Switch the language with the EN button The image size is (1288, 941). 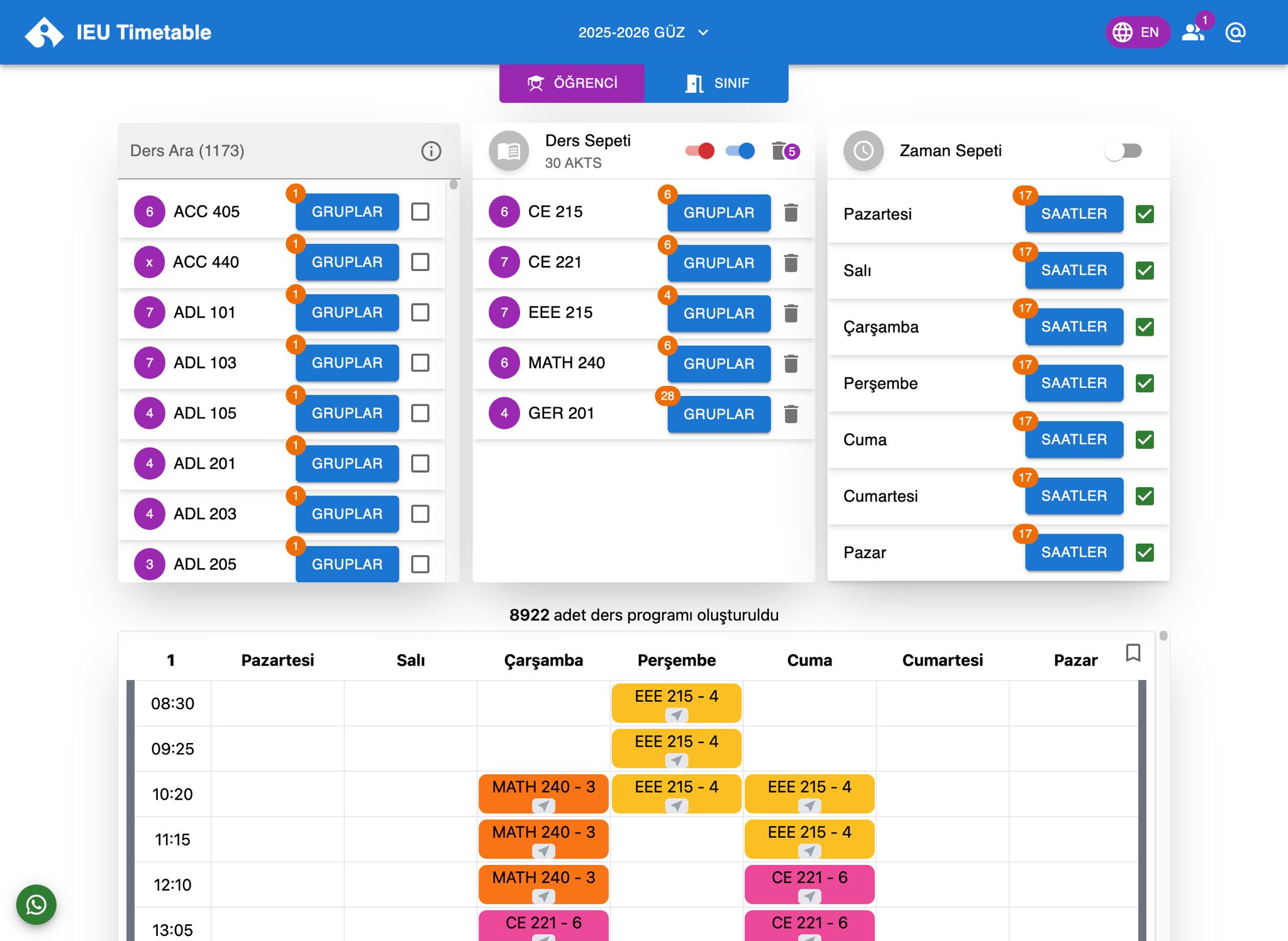1137,32
